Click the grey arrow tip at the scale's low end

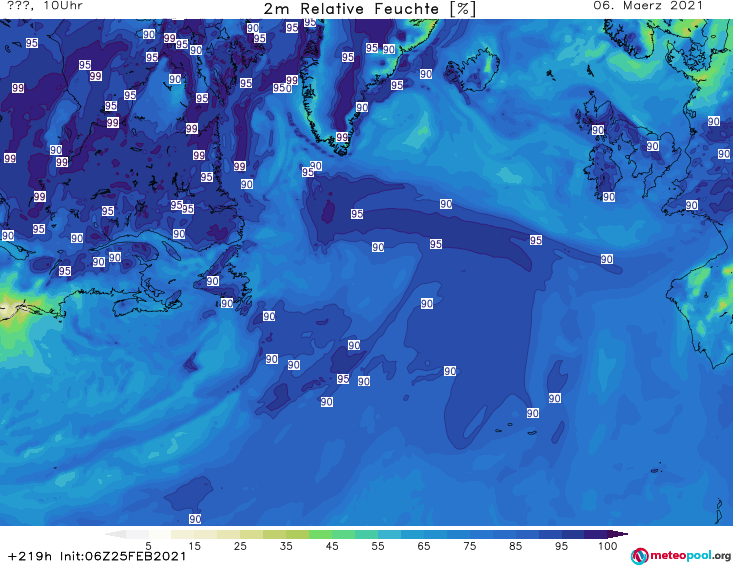click(115, 534)
